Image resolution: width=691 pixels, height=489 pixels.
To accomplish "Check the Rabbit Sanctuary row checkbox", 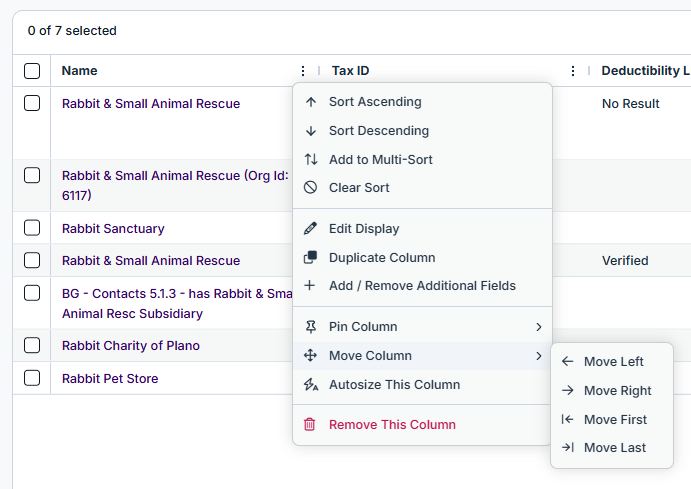I will pos(32,228).
